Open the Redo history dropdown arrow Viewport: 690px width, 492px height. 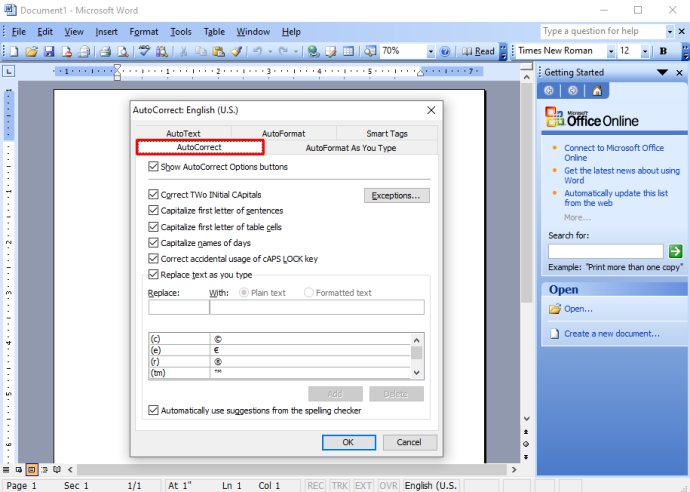coord(296,51)
